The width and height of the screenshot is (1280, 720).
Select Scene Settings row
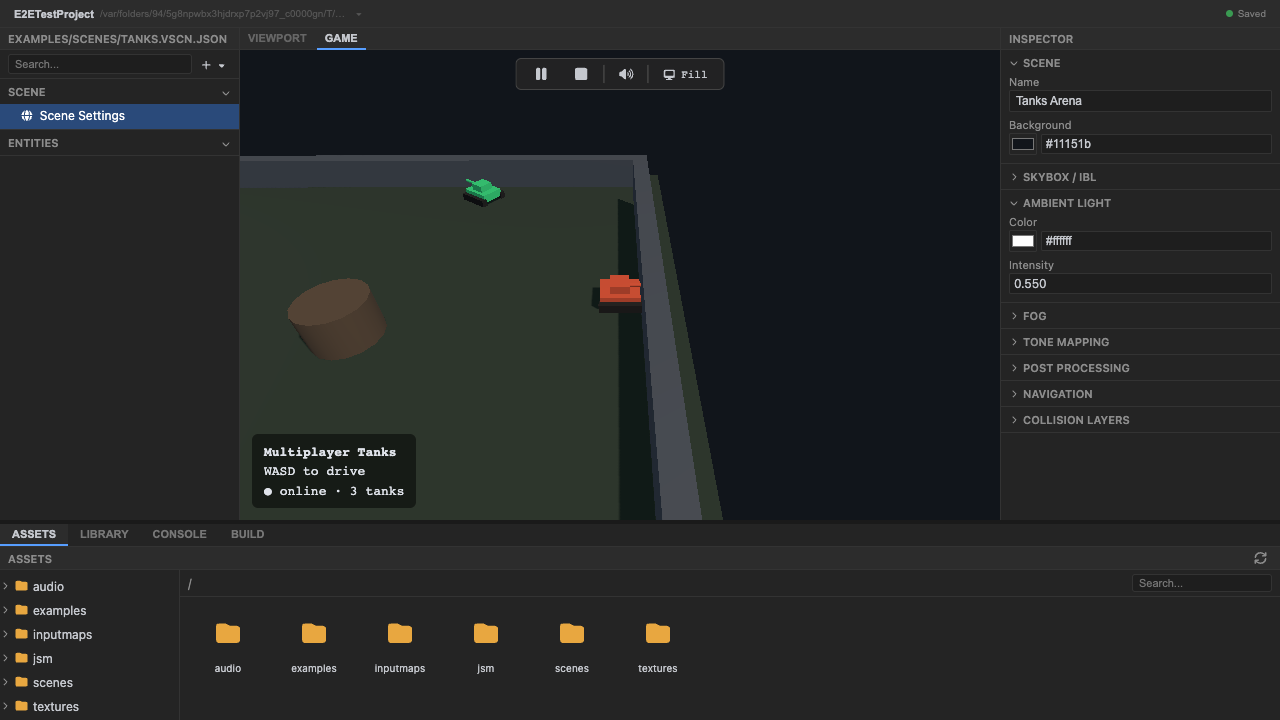click(119, 116)
